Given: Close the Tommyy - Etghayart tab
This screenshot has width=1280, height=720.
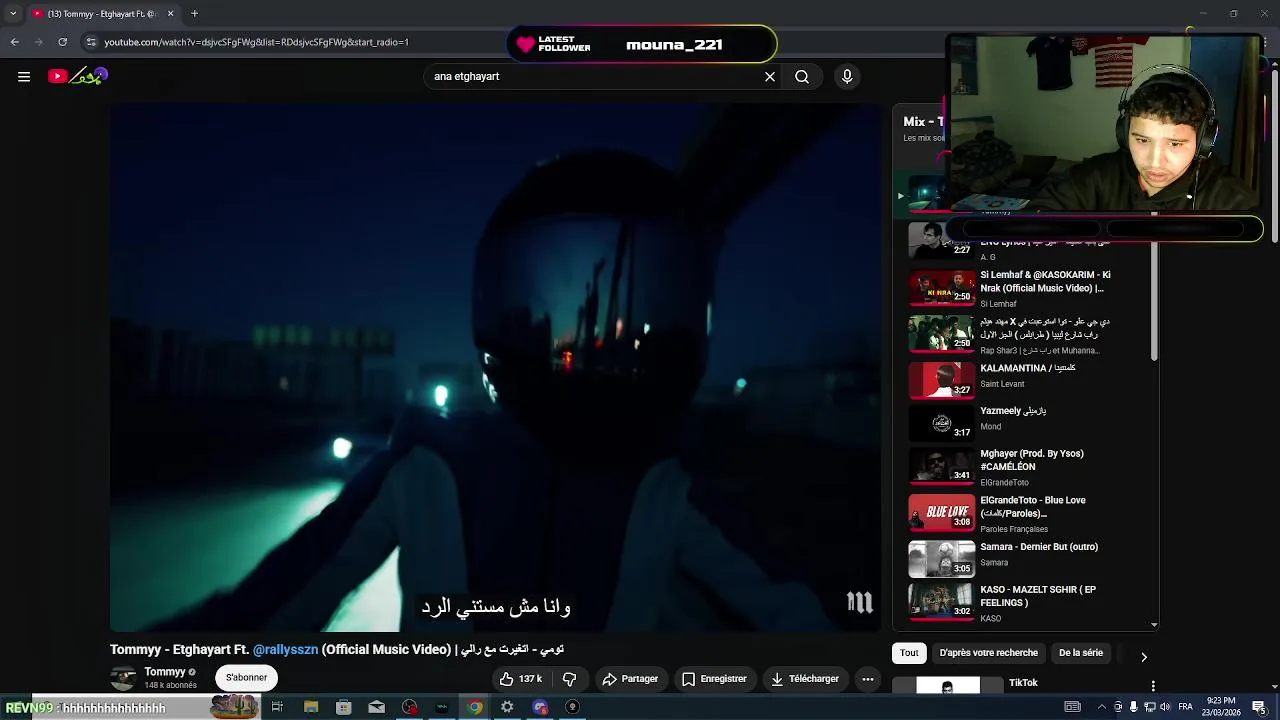Looking at the screenshot, I should pos(170,13).
